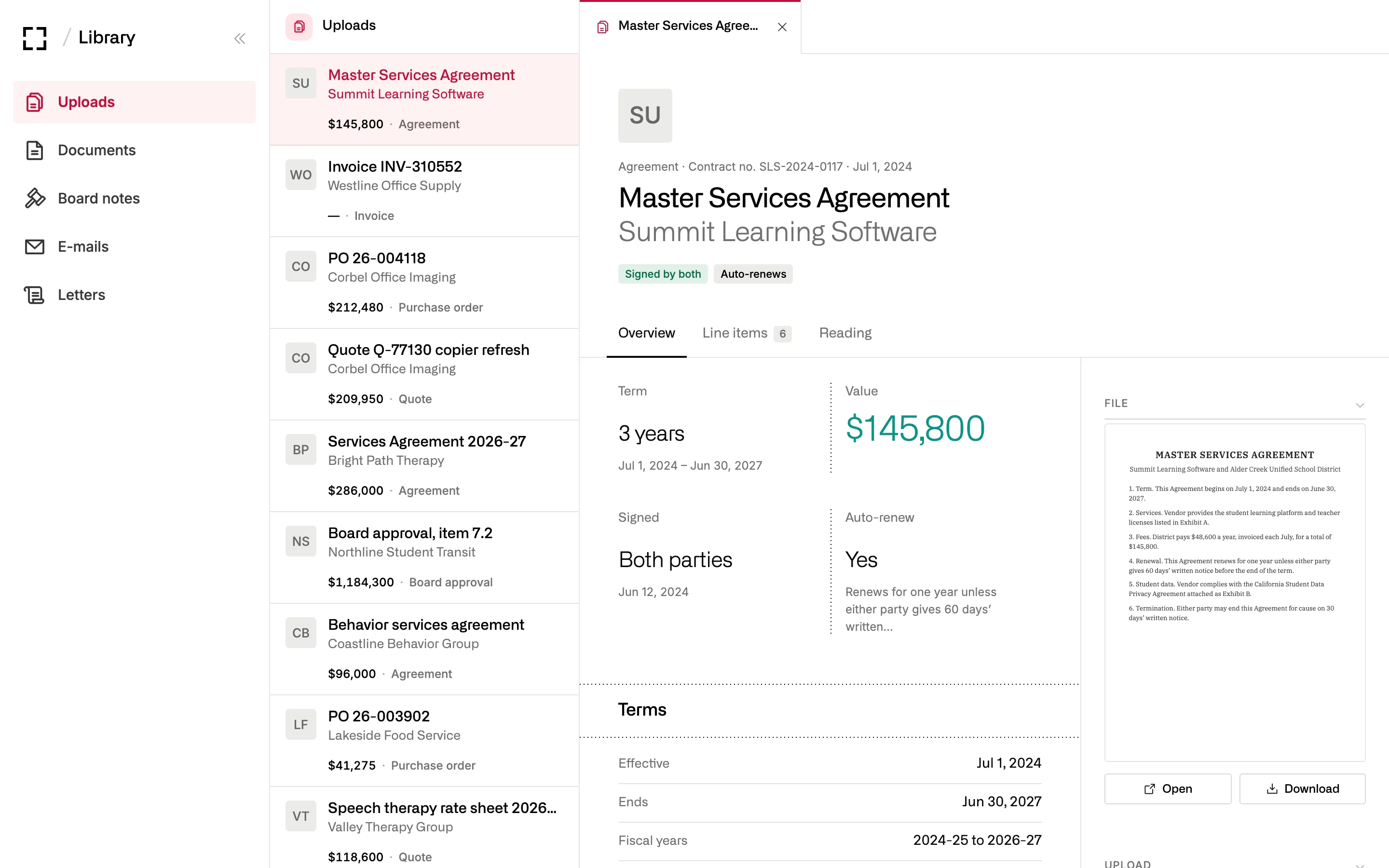Viewport: 1389px width, 868px height.
Task: Click the $145,800 contract value
Action: tap(915, 428)
